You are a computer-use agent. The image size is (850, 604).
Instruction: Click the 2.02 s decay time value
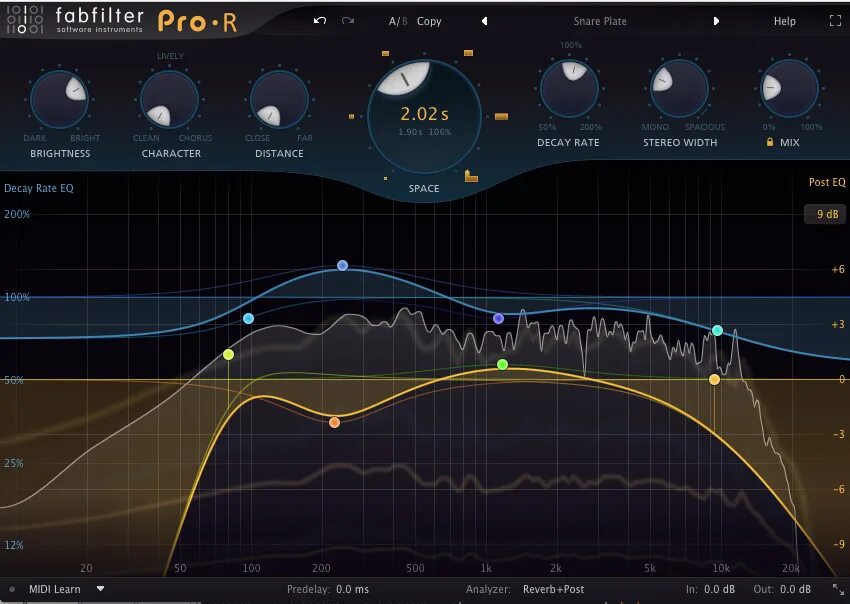[424, 114]
